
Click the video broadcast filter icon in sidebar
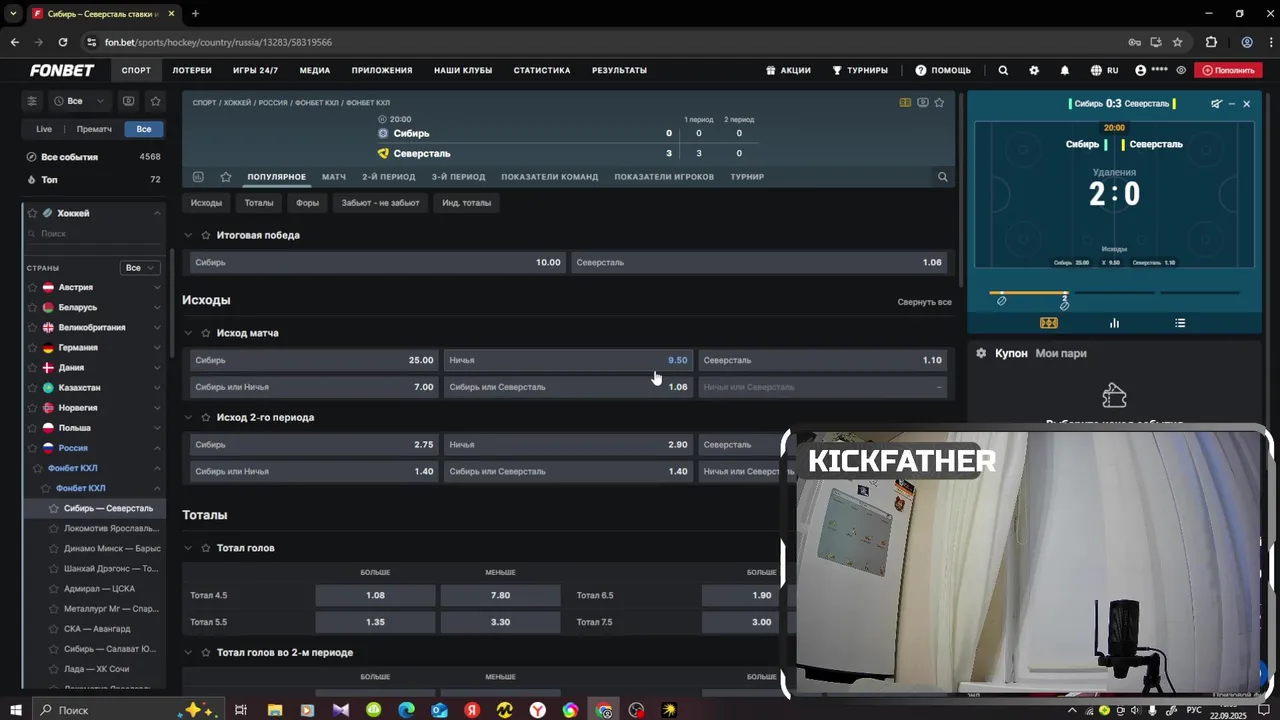128,101
